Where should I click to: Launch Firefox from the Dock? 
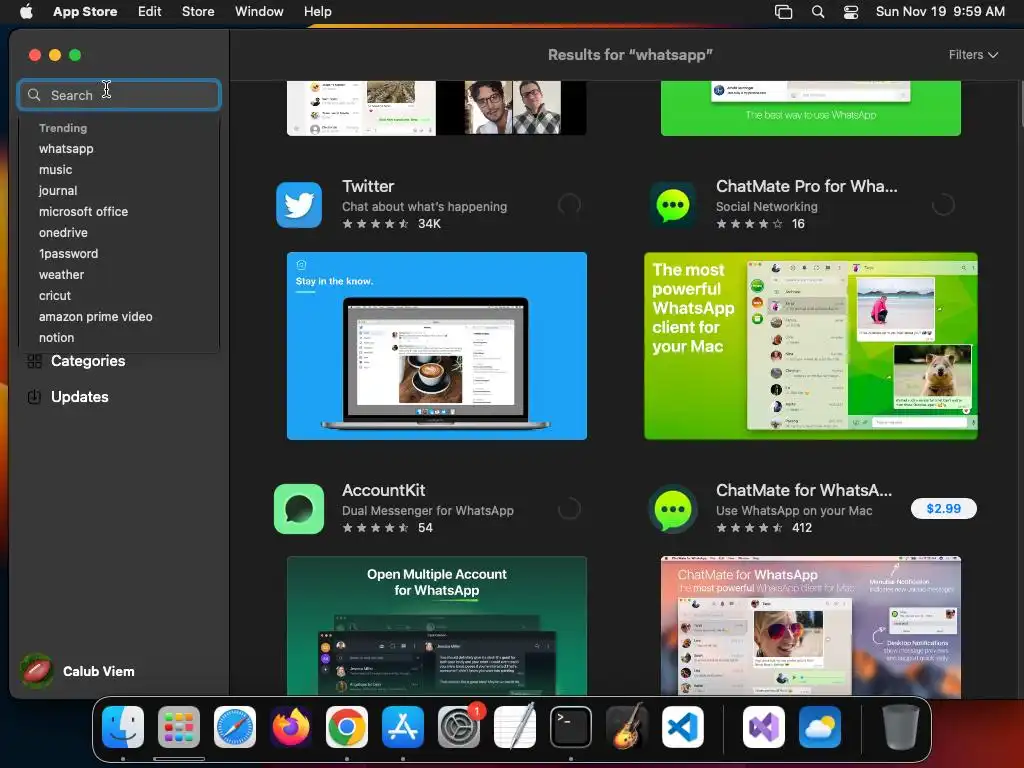291,727
